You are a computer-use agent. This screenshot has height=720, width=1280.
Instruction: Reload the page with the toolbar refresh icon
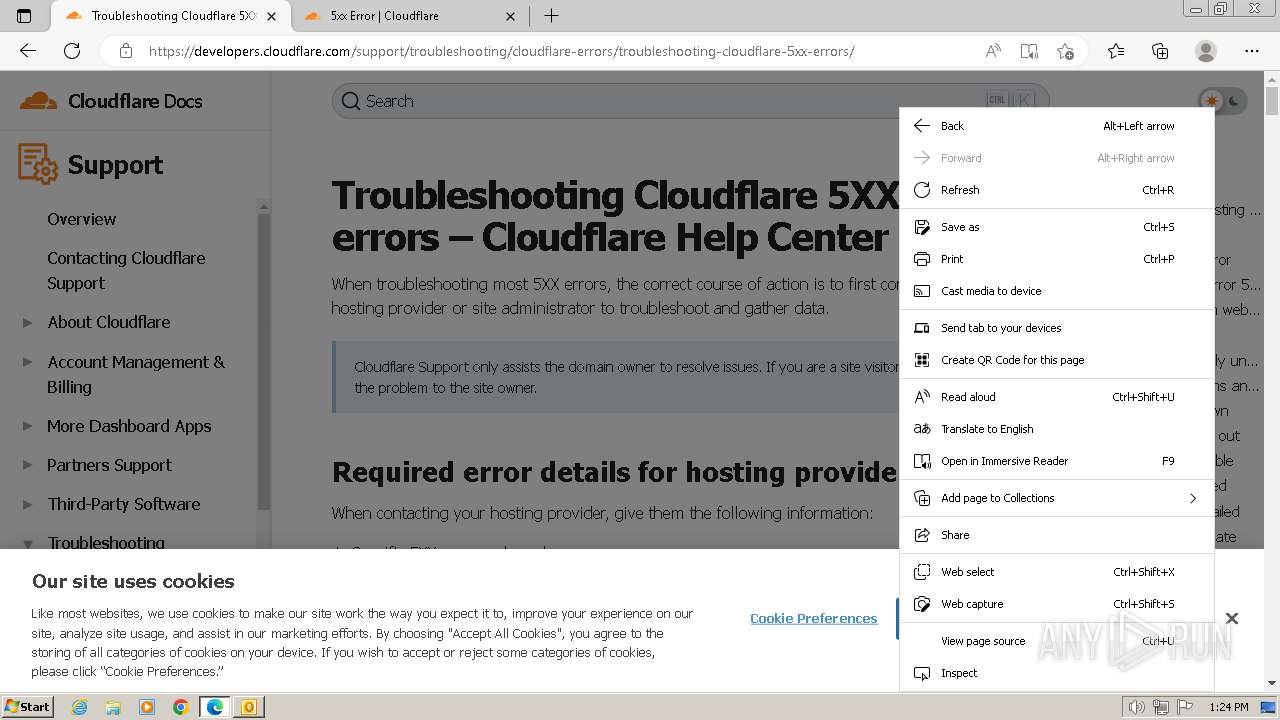pos(72,51)
